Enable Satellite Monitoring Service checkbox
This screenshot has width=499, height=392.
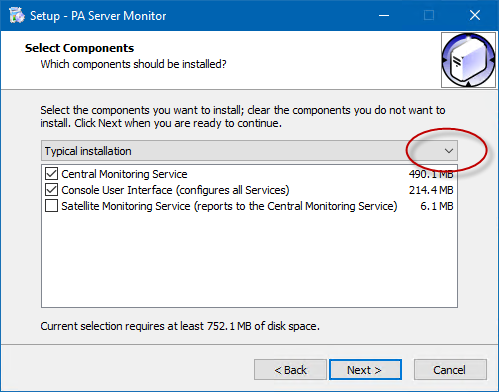coord(51,206)
